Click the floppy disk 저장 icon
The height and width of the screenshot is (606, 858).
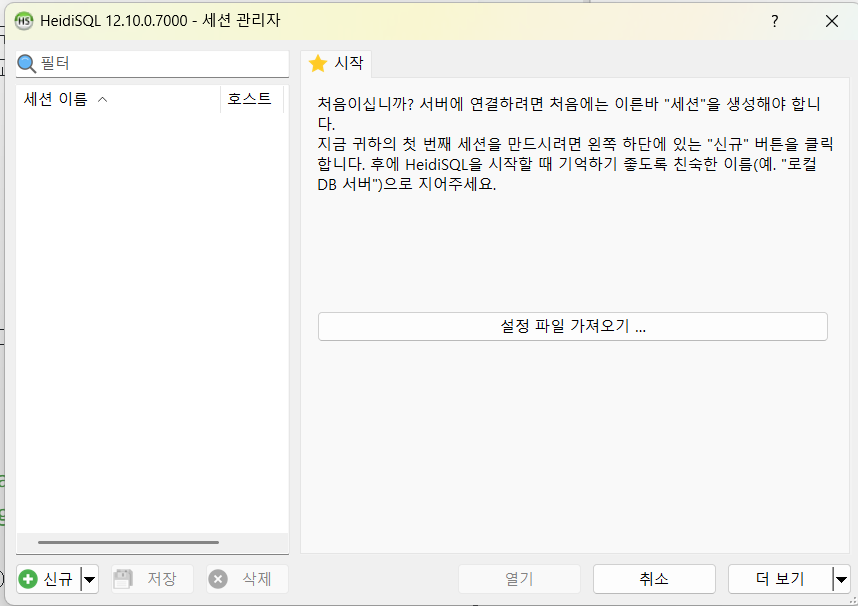pyautogui.click(x=123, y=579)
